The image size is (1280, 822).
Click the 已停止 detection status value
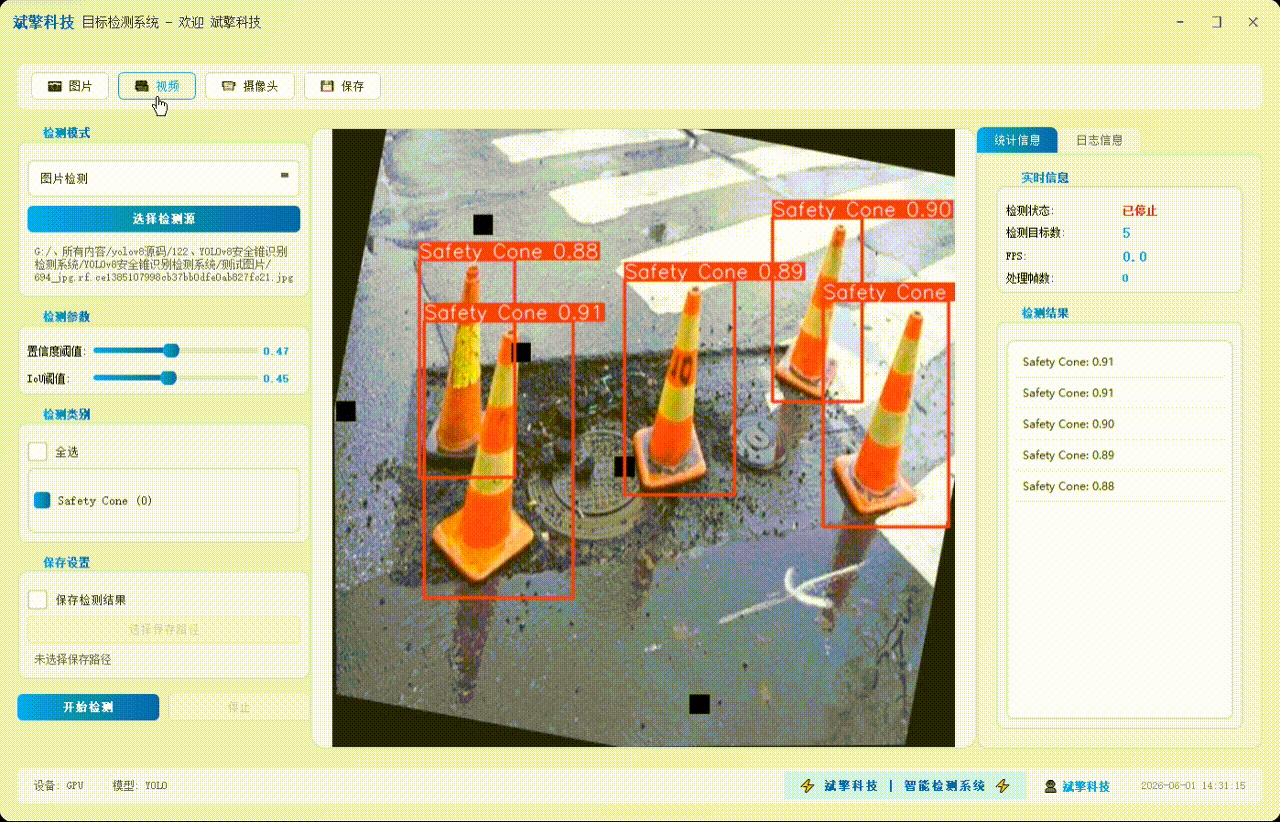point(1139,211)
